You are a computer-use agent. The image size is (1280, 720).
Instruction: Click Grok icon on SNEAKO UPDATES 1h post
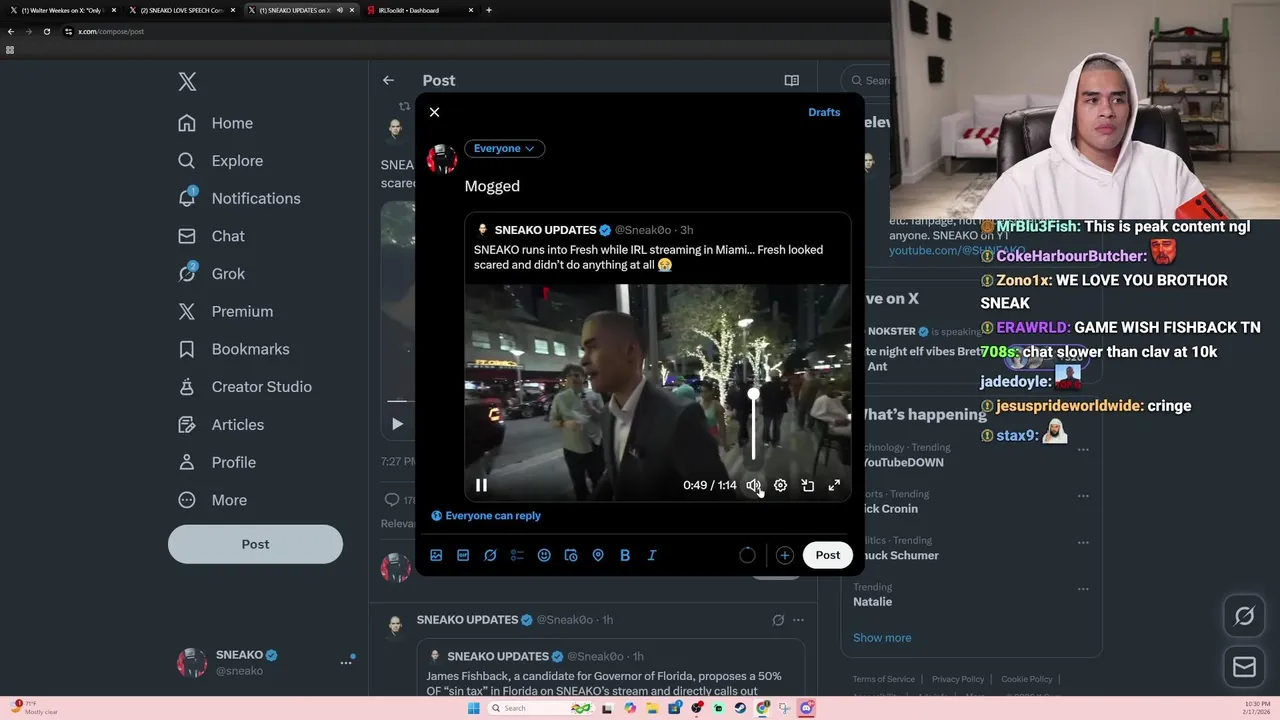[778, 620]
